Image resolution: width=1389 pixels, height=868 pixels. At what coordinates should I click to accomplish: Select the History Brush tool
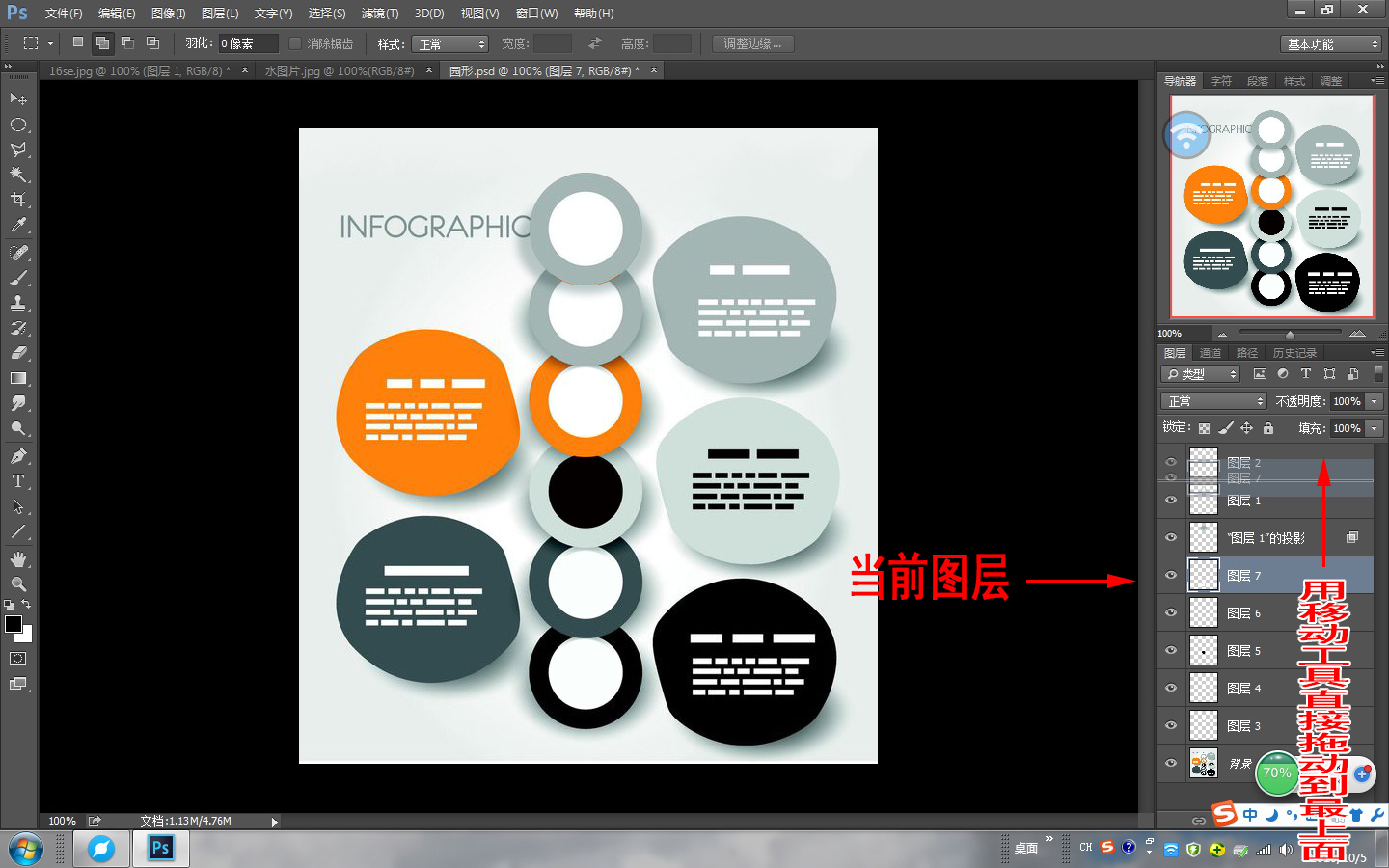pyautogui.click(x=17, y=328)
